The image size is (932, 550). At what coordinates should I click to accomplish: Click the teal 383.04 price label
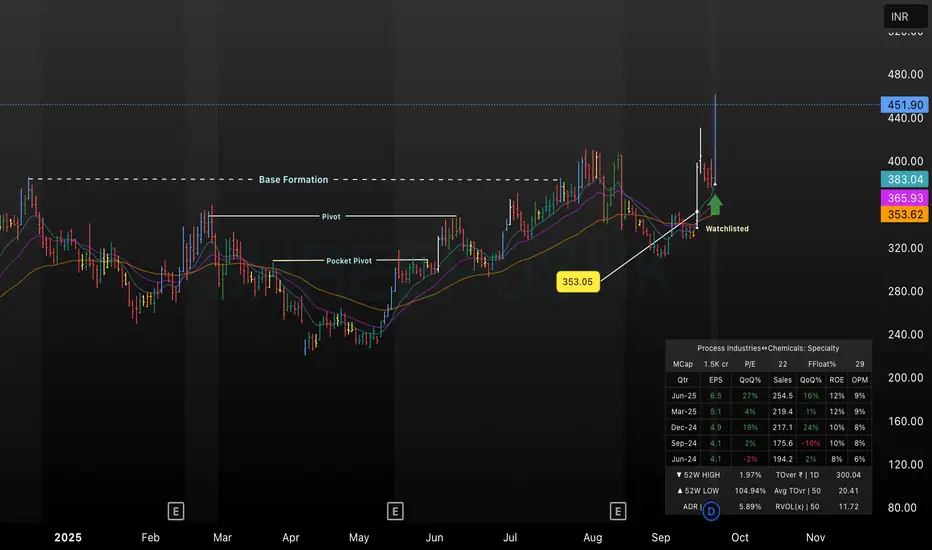[905, 179]
